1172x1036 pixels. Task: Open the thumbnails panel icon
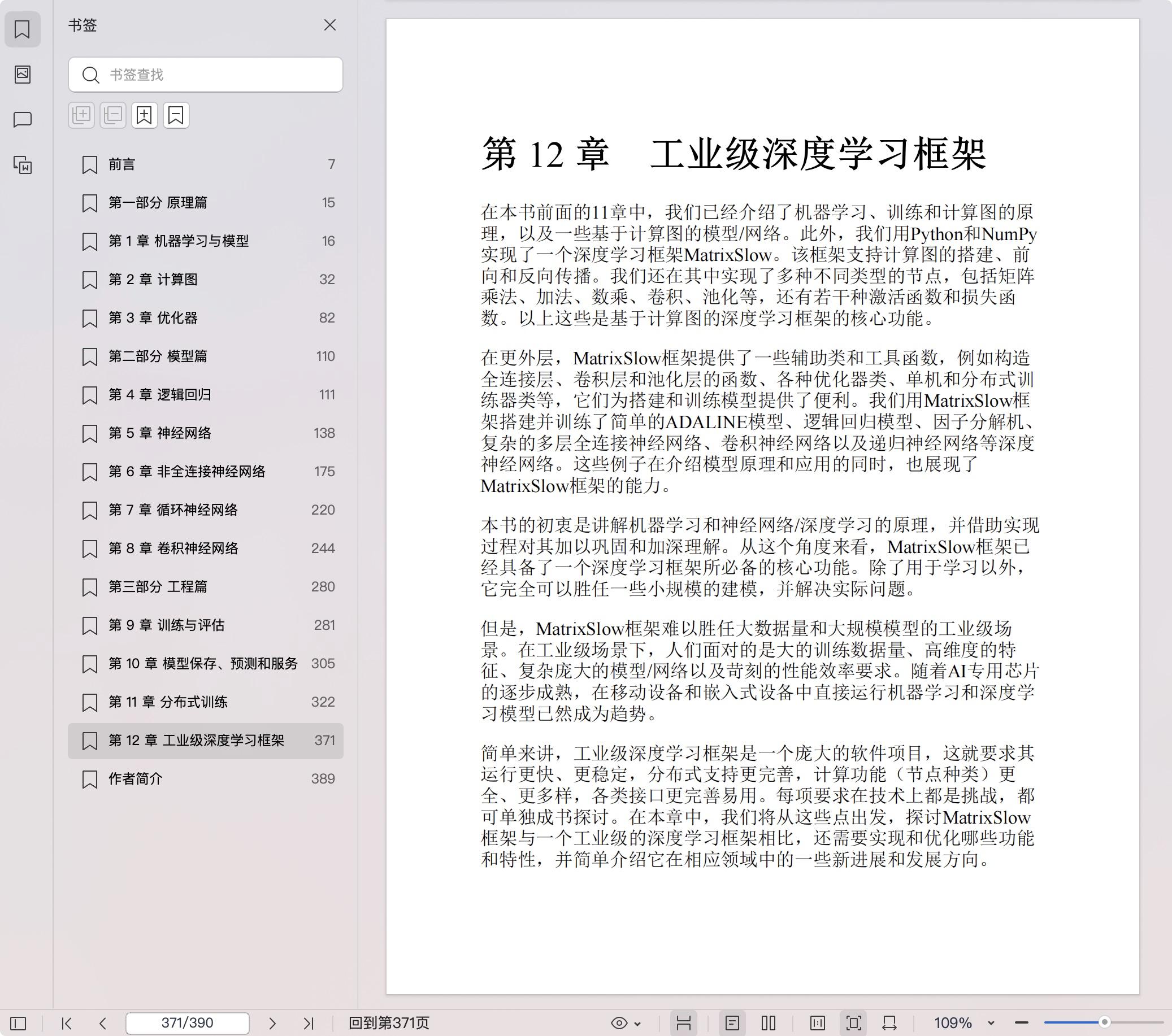coord(23,74)
